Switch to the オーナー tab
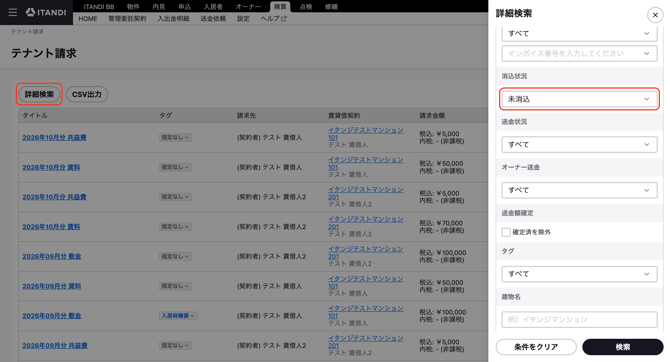This screenshot has width=670, height=362. 248,6
